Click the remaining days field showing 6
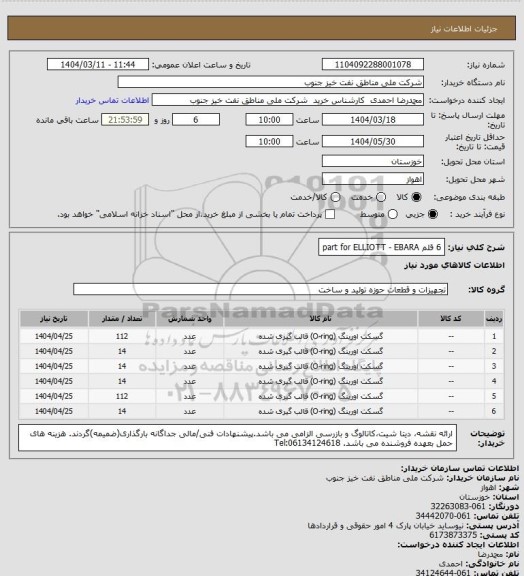The image size is (524, 576). pos(196,120)
